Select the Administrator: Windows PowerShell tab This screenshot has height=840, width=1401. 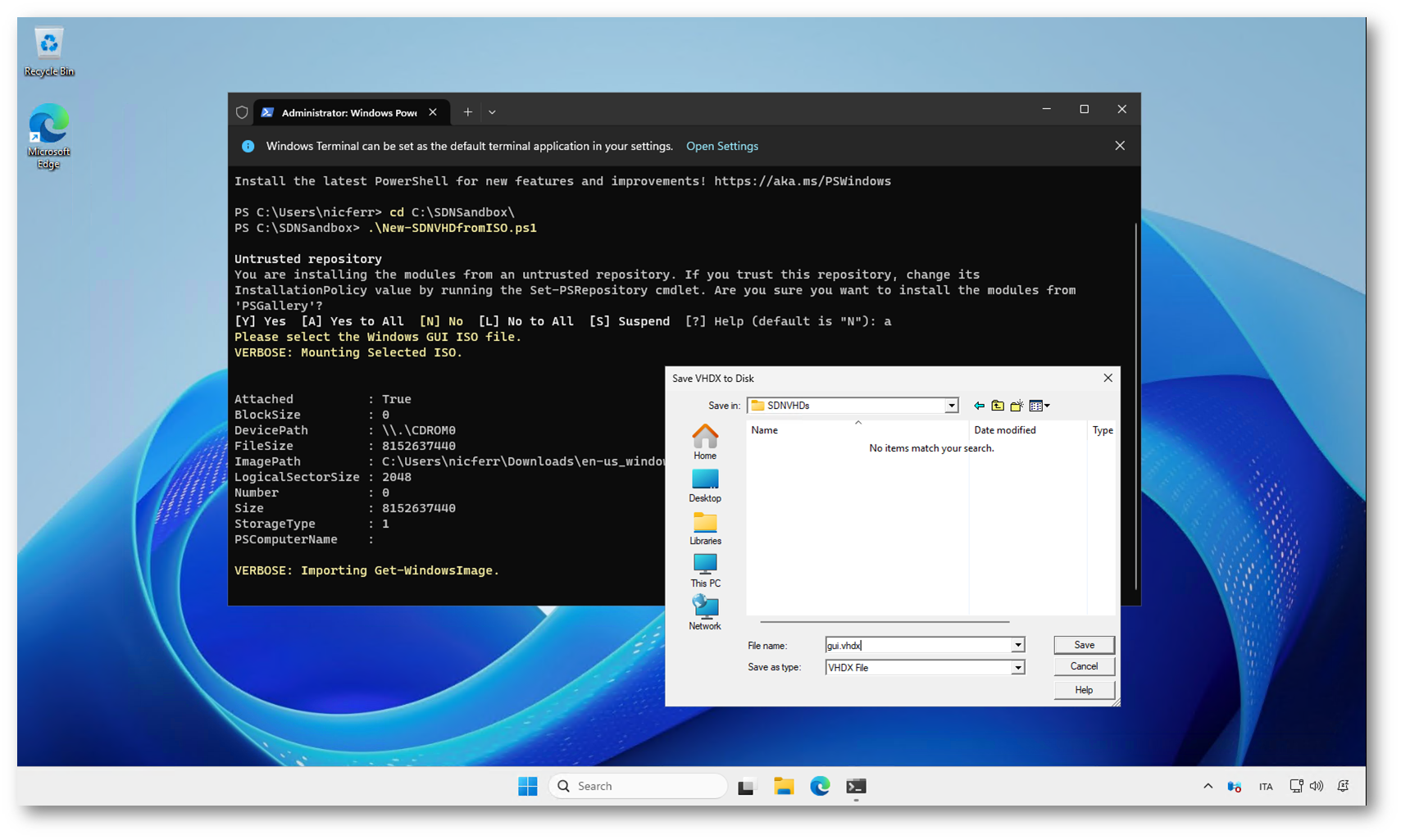(x=348, y=112)
